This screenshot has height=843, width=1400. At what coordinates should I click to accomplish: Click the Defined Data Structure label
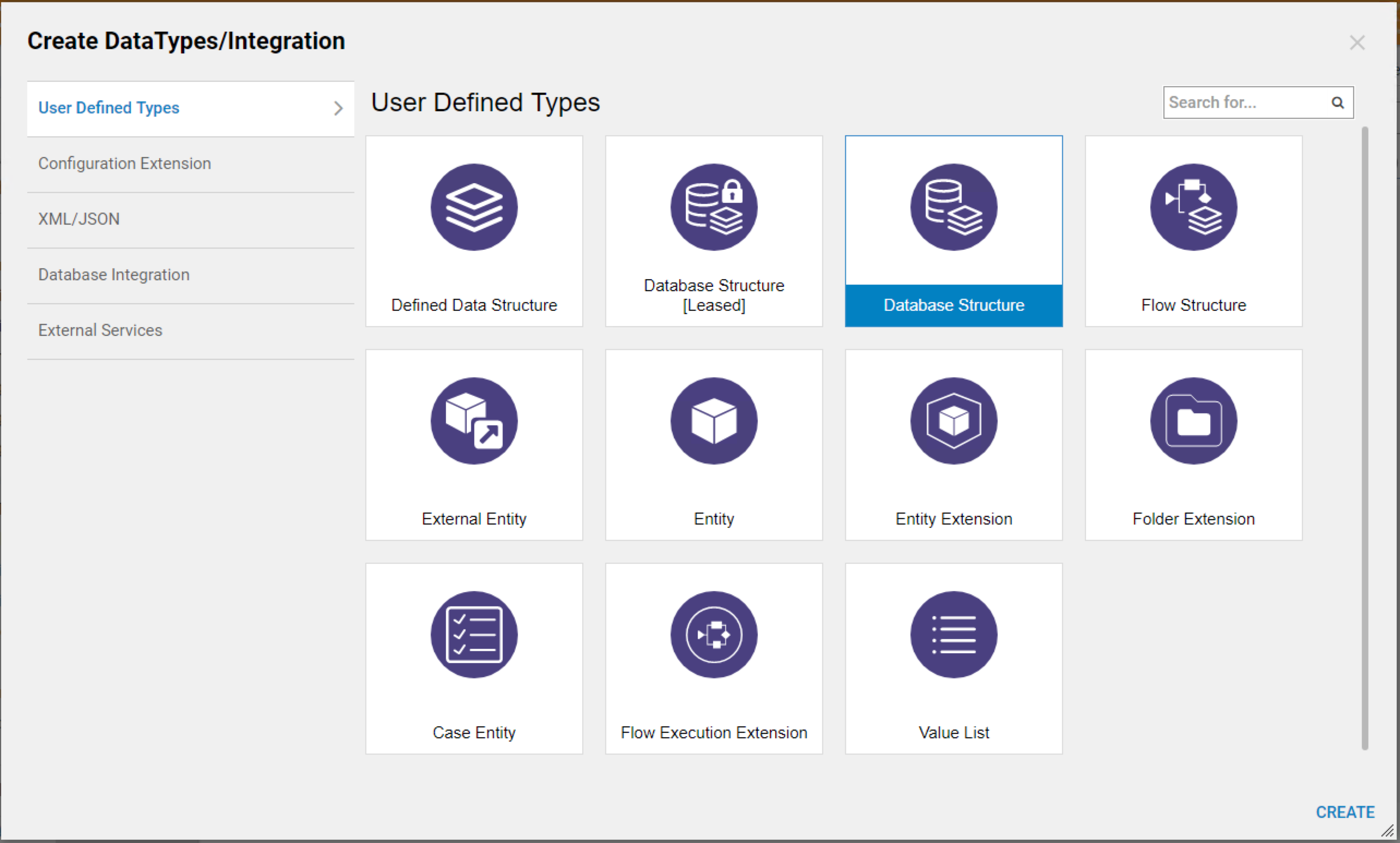(474, 305)
